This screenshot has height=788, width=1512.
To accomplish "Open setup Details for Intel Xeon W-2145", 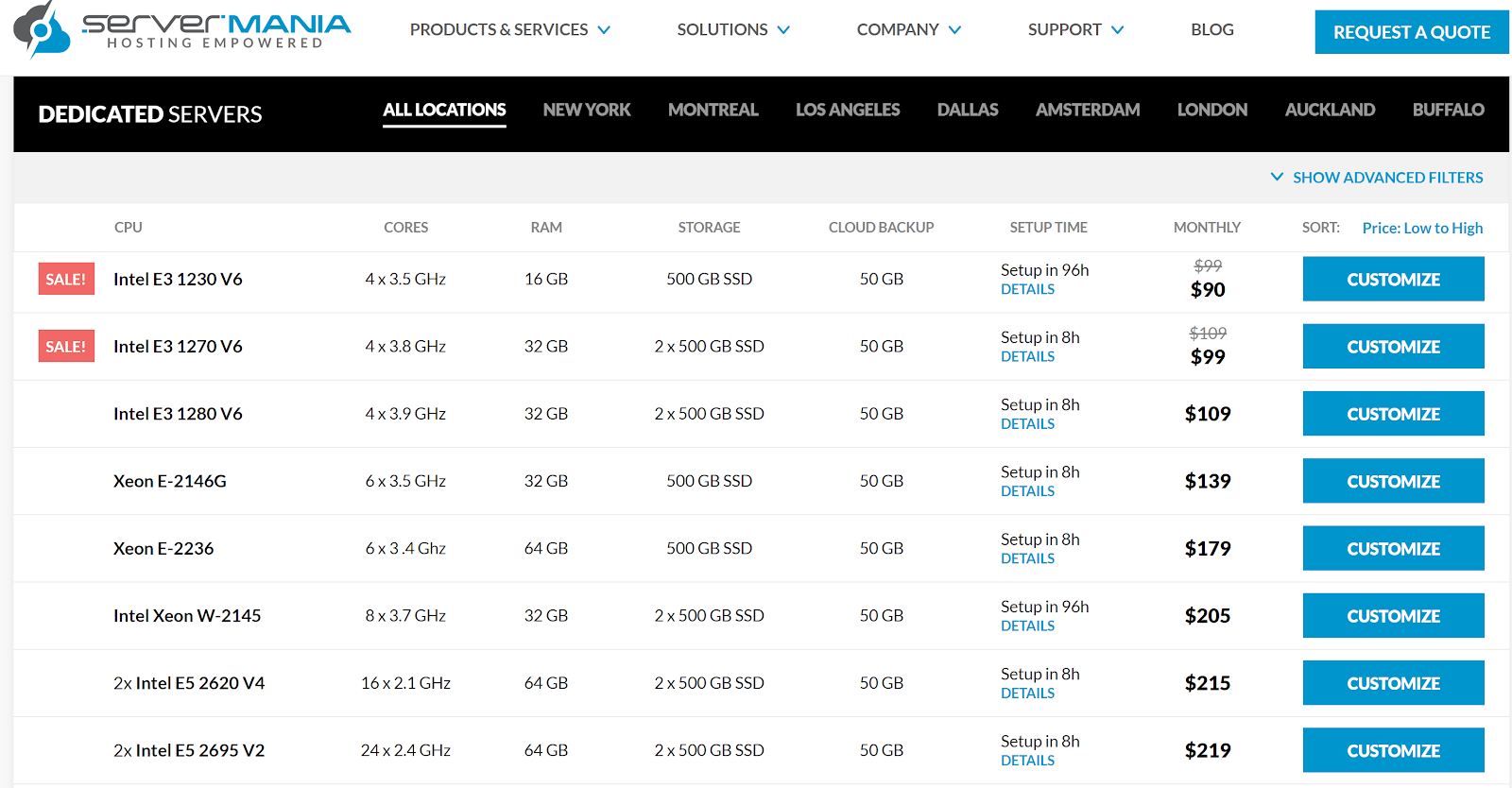I will point(1027,625).
